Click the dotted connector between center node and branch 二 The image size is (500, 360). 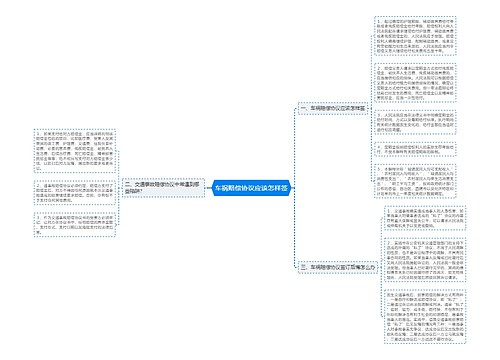pyautogui.click(x=208, y=188)
